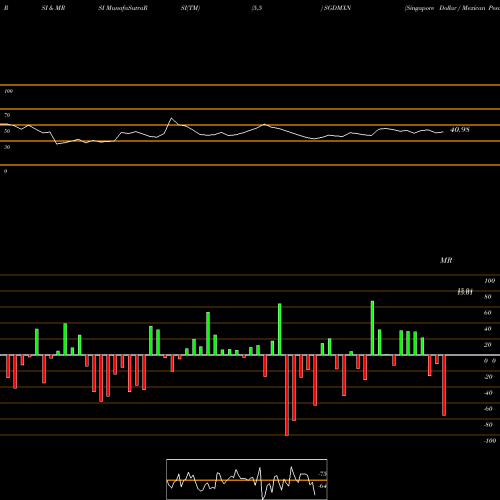Click the MR indicator title label
This screenshot has height=500, width=500.
(x=446, y=260)
